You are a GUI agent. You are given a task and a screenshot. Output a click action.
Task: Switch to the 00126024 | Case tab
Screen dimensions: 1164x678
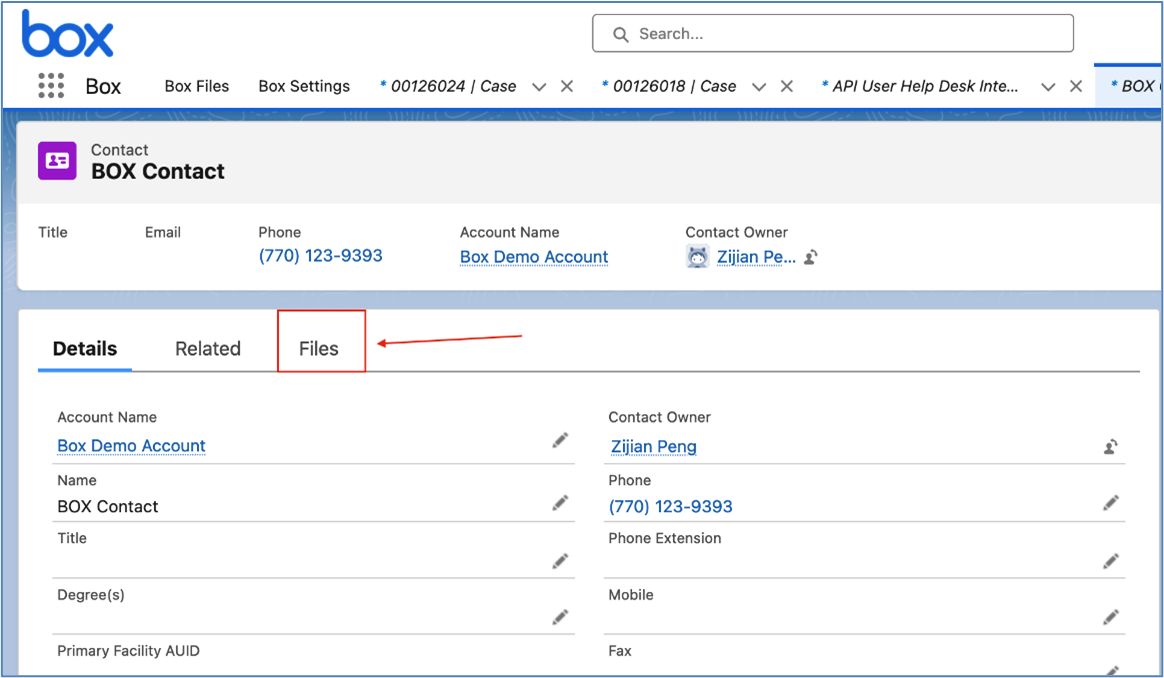pos(448,86)
